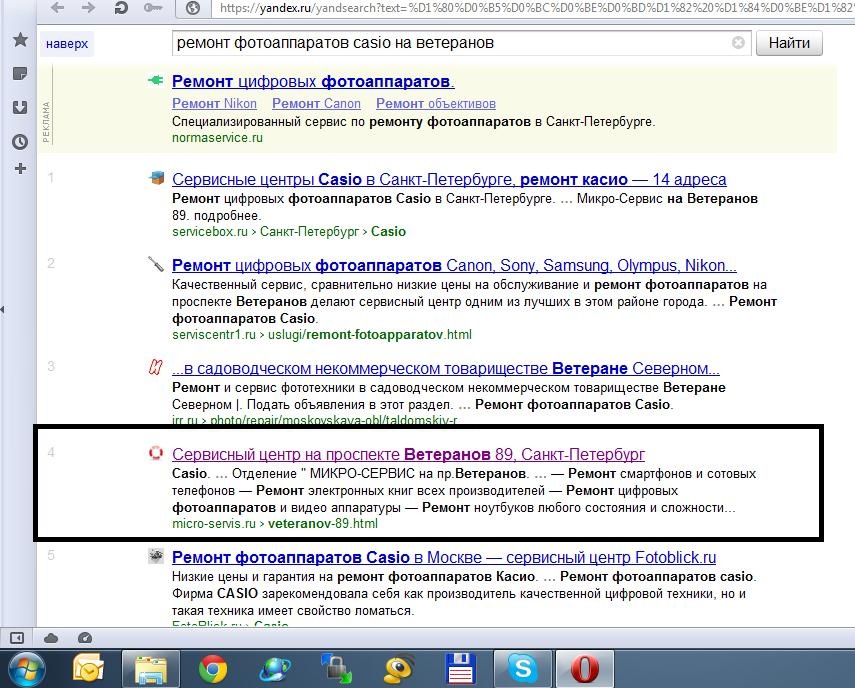The image size is (855, 688).
Task: Open the 'Ремонт Canon' sublink
Action: (x=316, y=104)
